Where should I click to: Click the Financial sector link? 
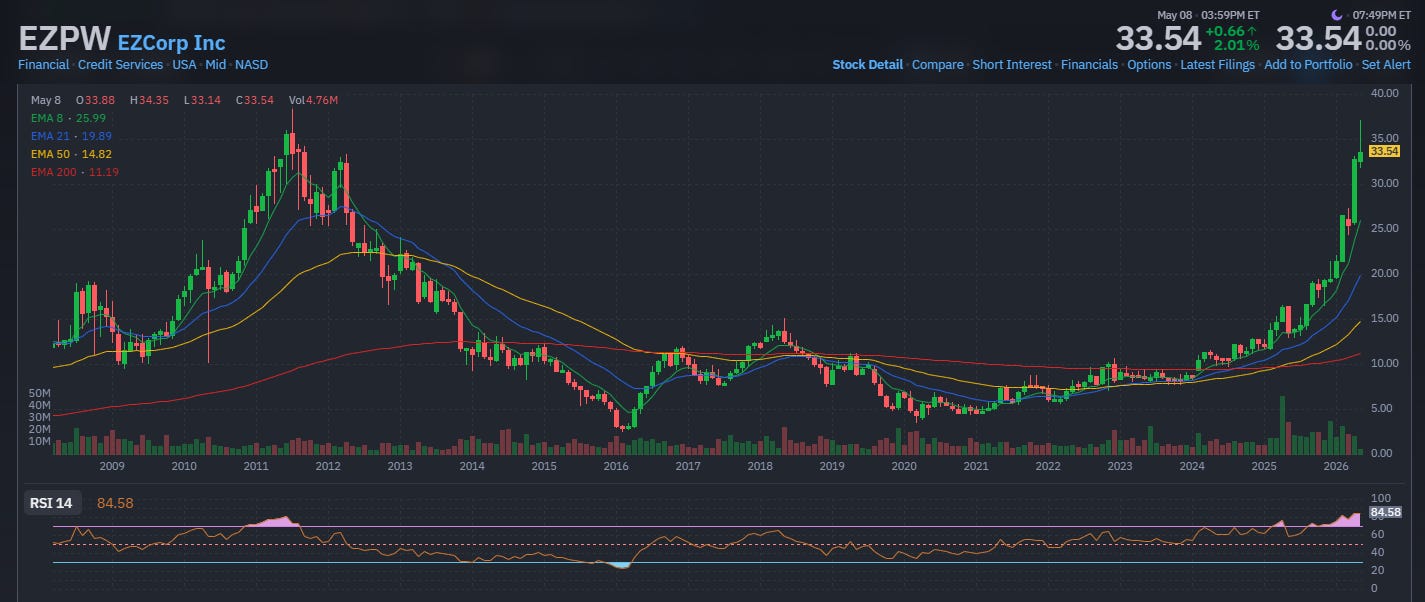(43, 64)
